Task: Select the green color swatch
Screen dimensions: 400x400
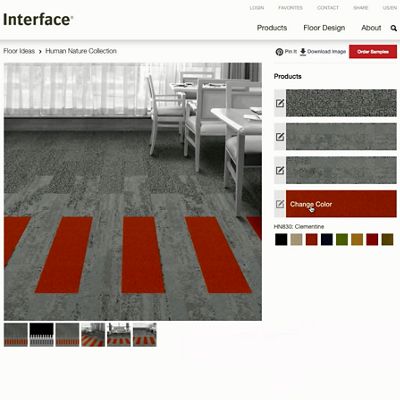Action: click(342, 239)
